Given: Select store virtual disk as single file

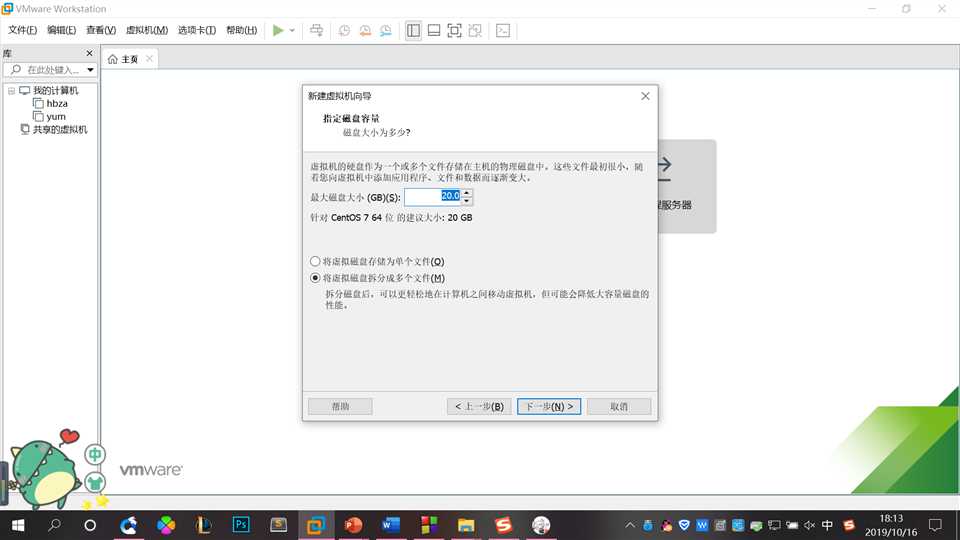Looking at the screenshot, I should [x=377, y=261].
